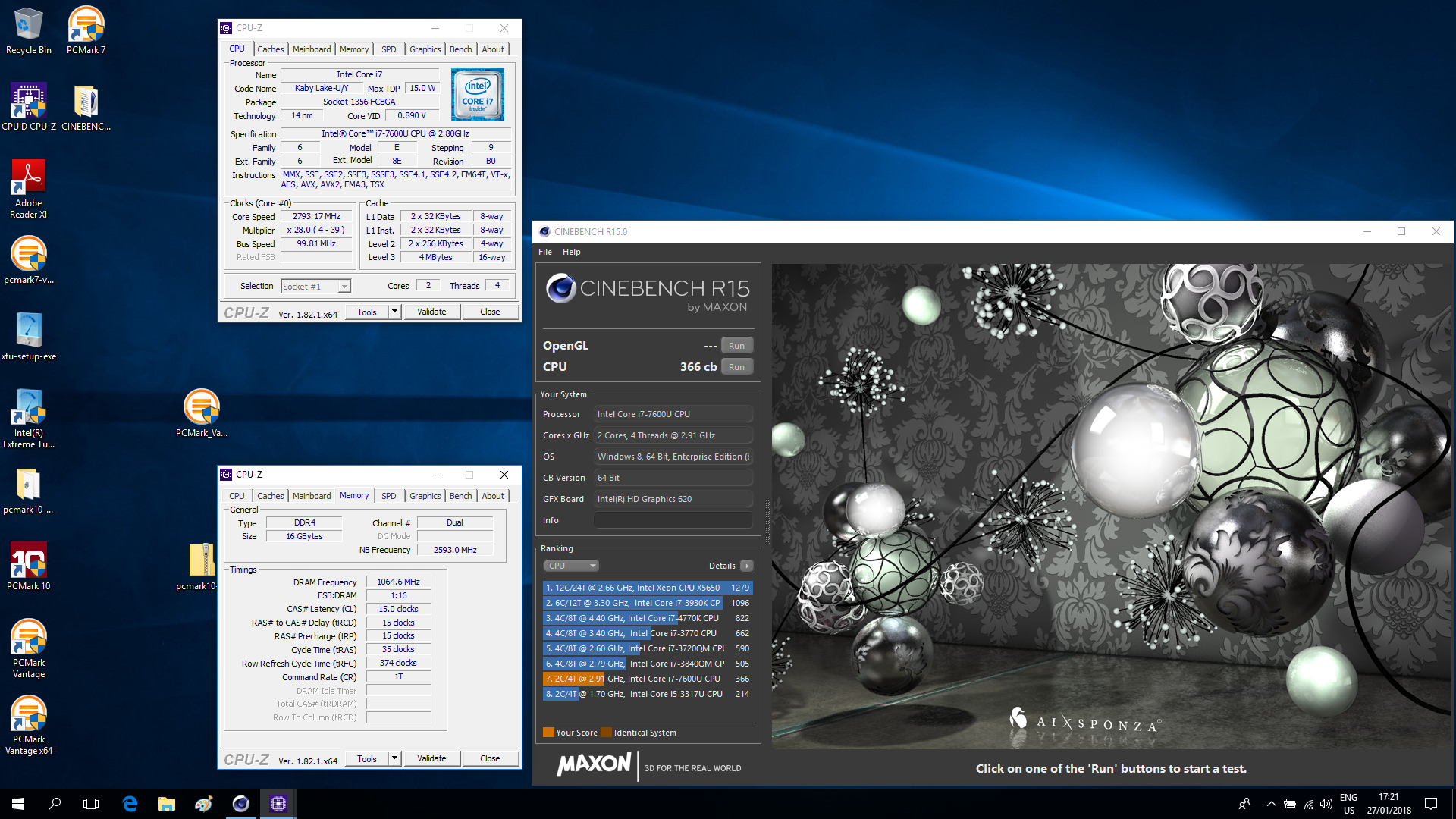Open the CPUID CPU-Z desktop shortcut
Image resolution: width=1456 pixels, height=819 pixels.
(29, 107)
